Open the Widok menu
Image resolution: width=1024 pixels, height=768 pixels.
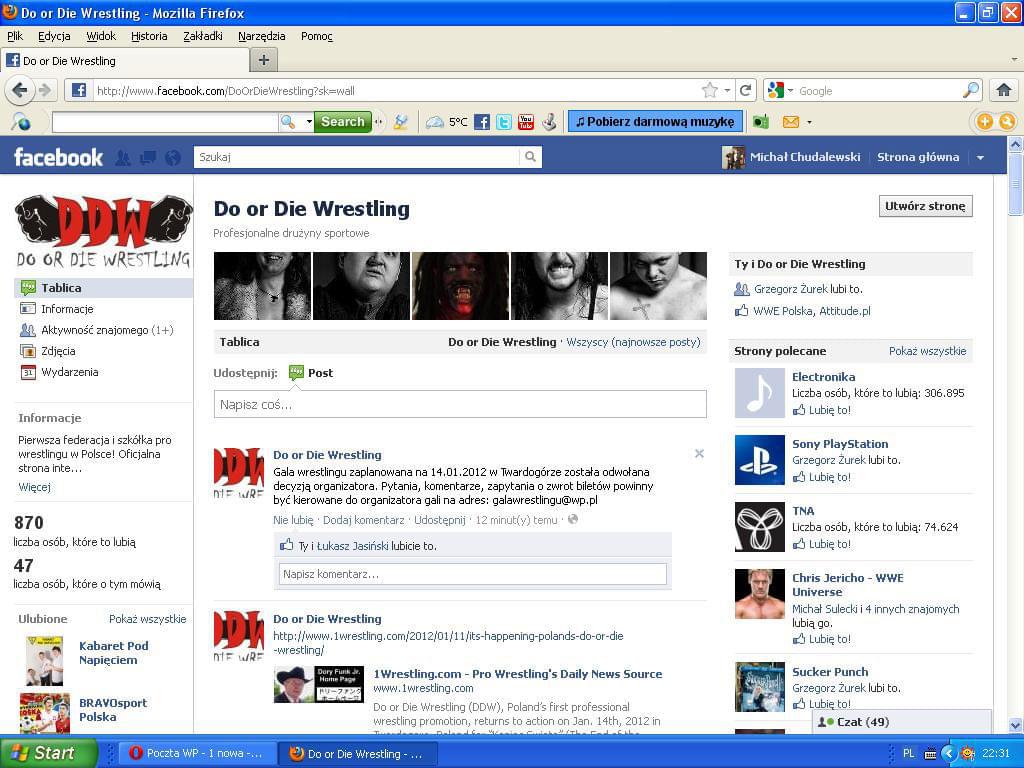(101, 36)
